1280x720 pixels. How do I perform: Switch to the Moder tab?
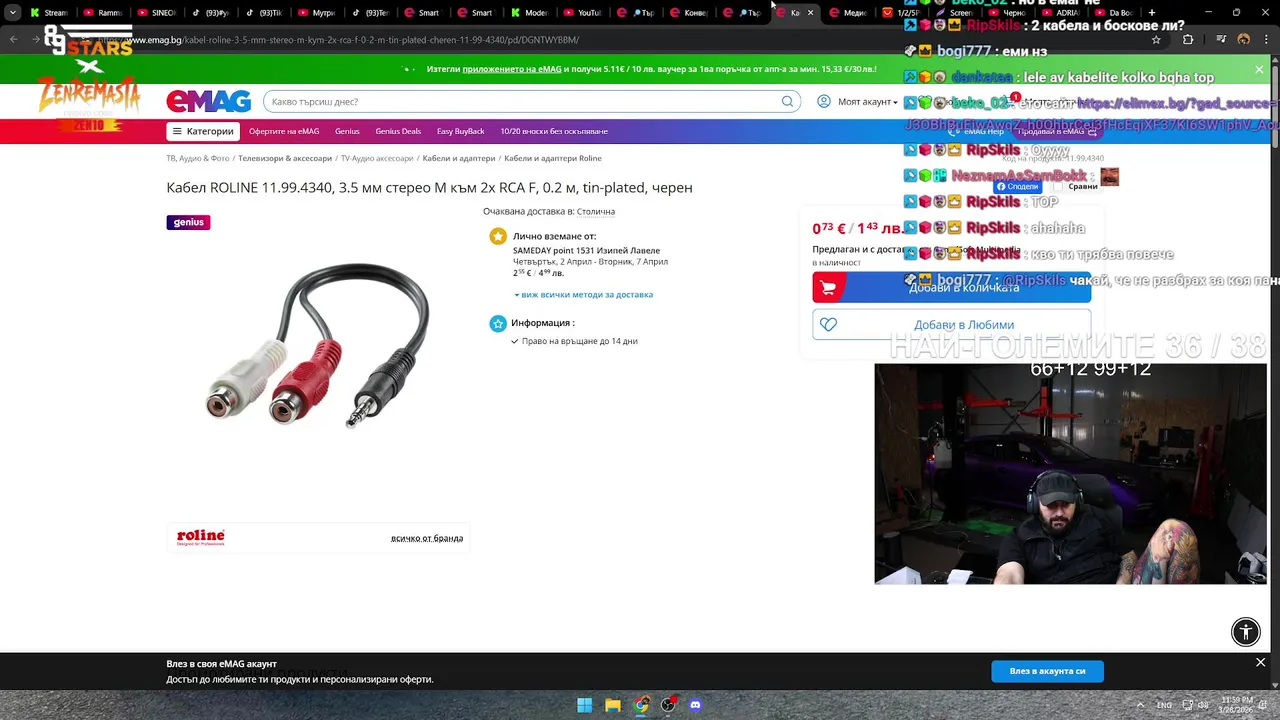pos(530,13)
